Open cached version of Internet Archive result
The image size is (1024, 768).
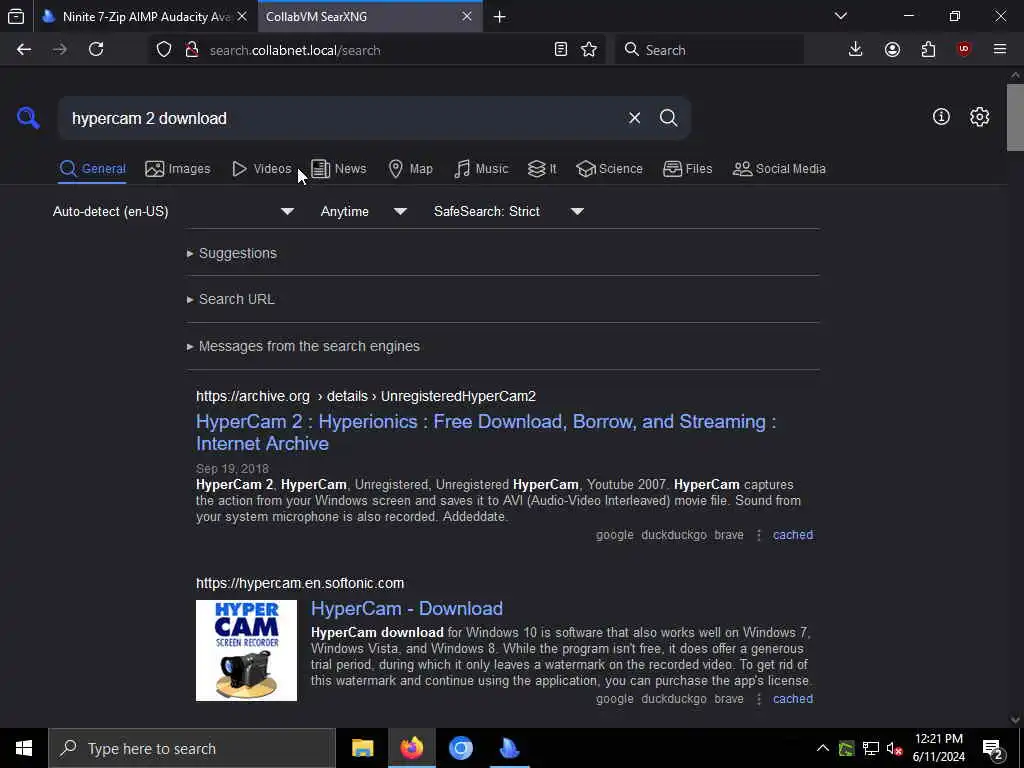click(793, 535)
